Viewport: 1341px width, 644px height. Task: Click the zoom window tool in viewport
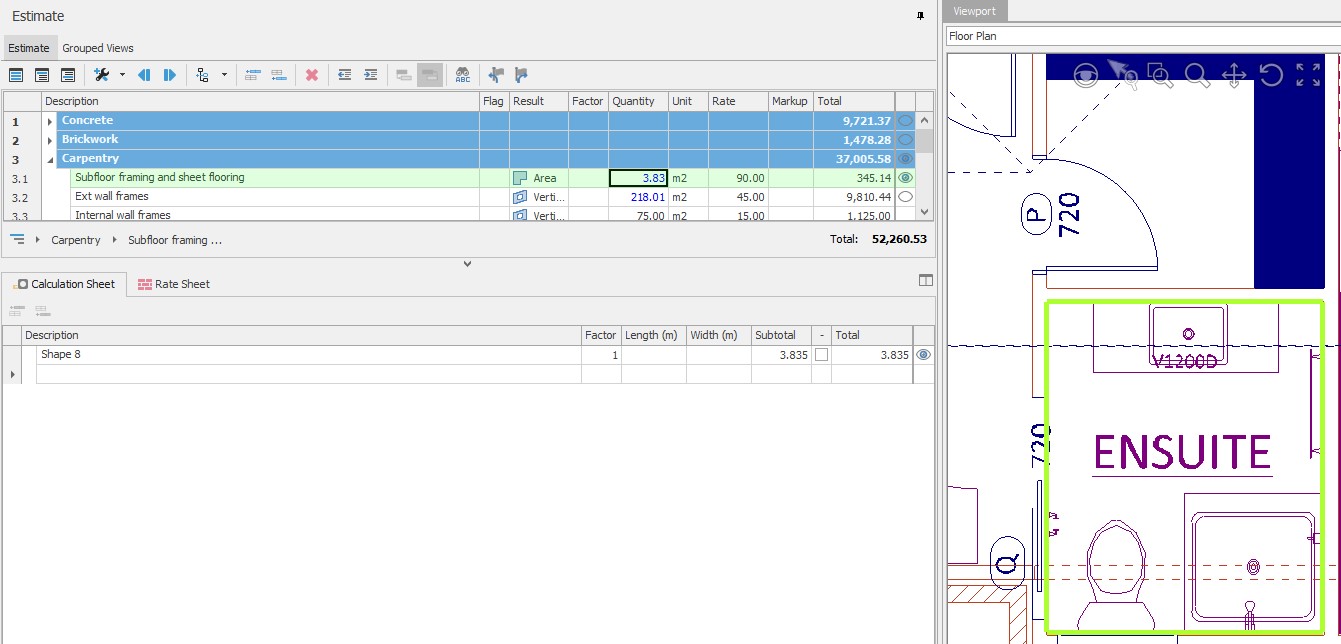coord(1160,75)
